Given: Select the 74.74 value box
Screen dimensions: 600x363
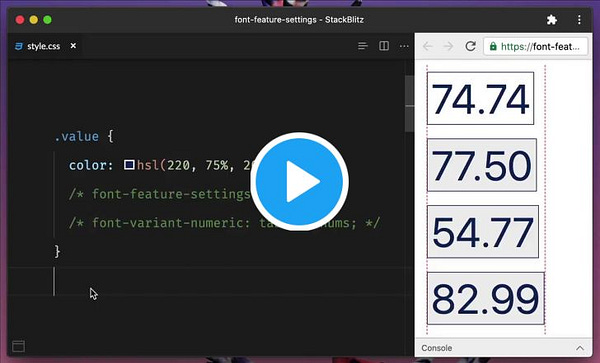Looking at the screenshot, I should click(480, 98).
